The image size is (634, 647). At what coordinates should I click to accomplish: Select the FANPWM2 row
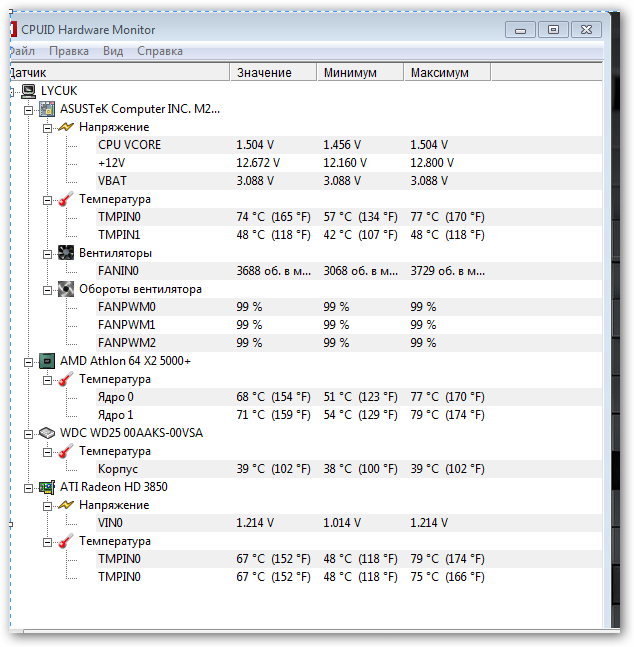coord(349,343)
